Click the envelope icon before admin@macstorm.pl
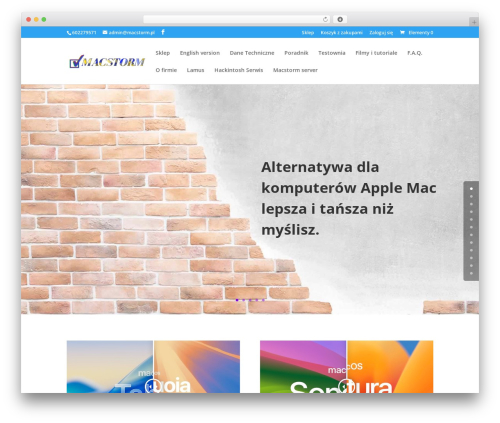Viewport: 500px width, 423px height. pos(105,32)
